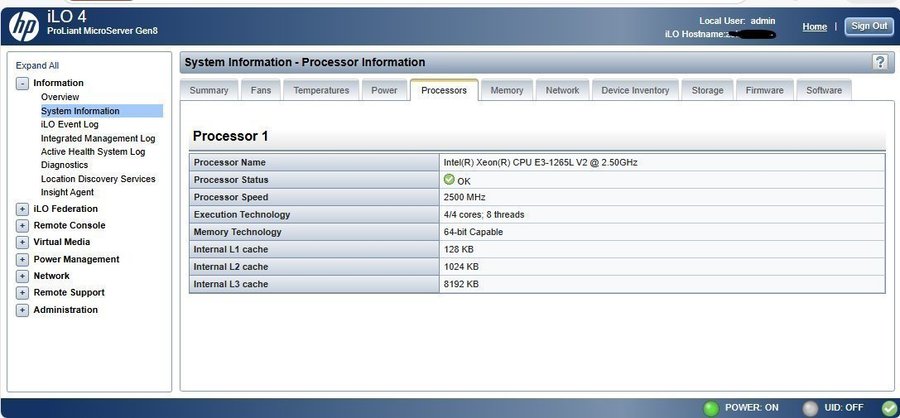
Task: Click the Processor Status OK icon
Action: click(449, 180)
